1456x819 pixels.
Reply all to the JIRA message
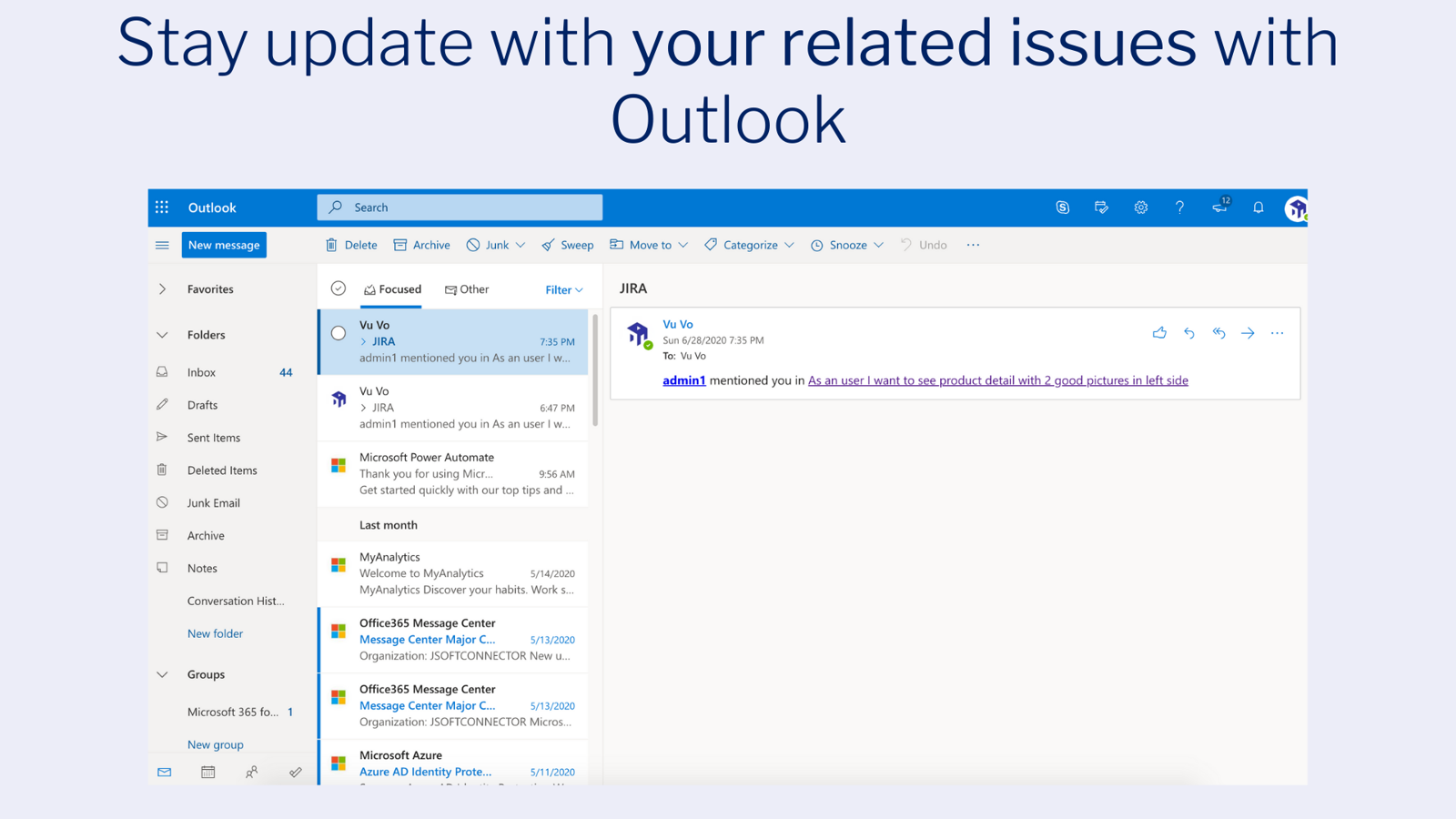(x=1218, y=333)
